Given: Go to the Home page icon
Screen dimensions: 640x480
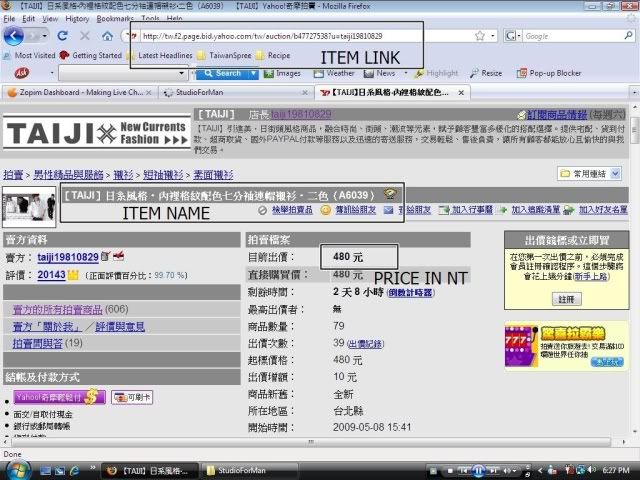Looking at the screenshot, I should pyautogui.click(x=107, y=36).
